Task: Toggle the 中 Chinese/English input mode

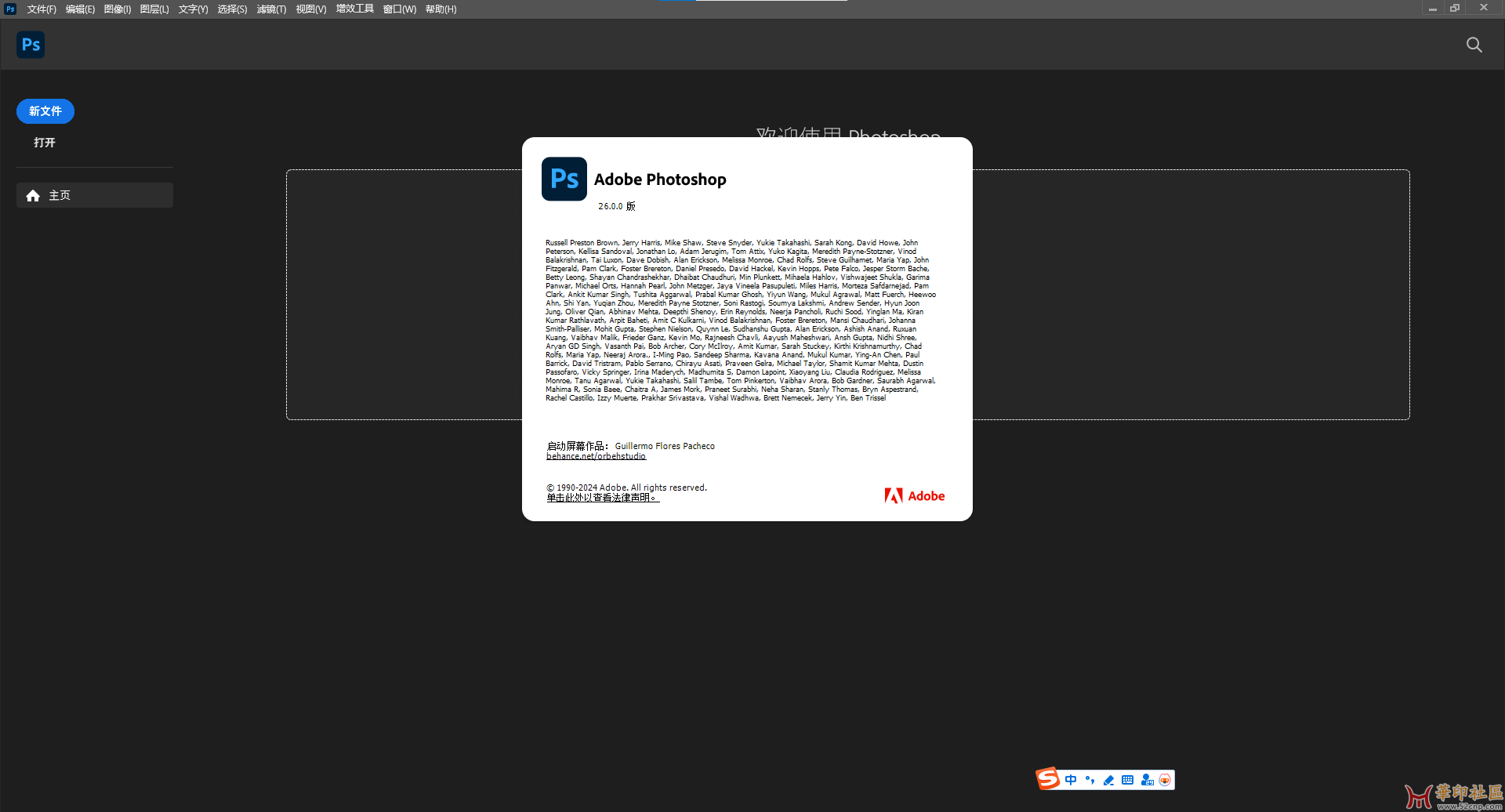Action: click(x=1071, y=780)
